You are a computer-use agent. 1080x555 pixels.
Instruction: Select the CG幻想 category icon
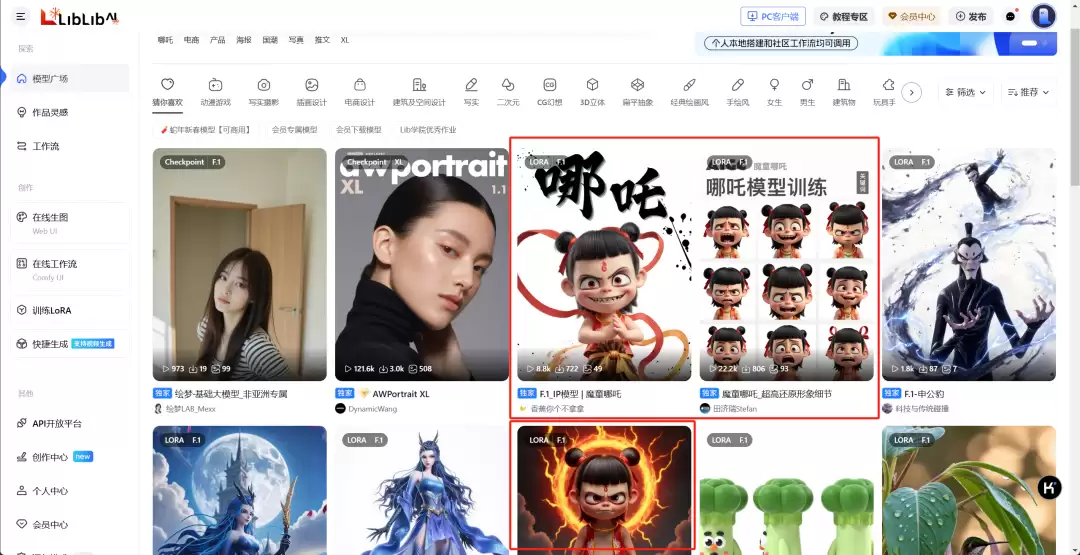click(550, 92)
